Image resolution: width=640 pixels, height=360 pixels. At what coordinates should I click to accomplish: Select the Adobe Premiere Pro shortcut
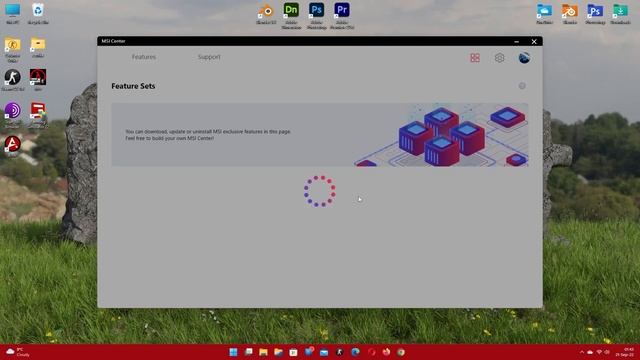point(342,16)
